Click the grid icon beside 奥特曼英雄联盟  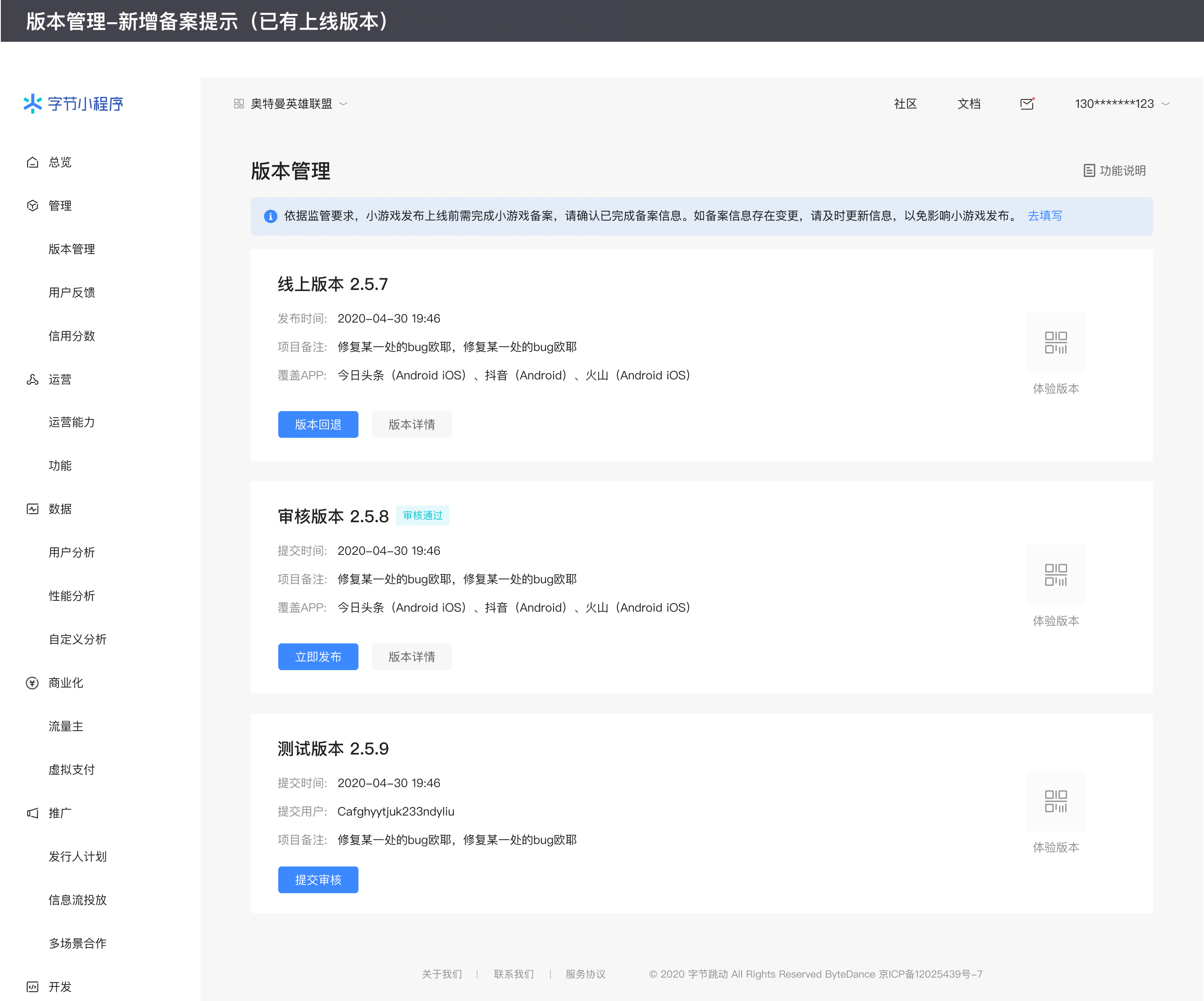click(x=239, y=104)
